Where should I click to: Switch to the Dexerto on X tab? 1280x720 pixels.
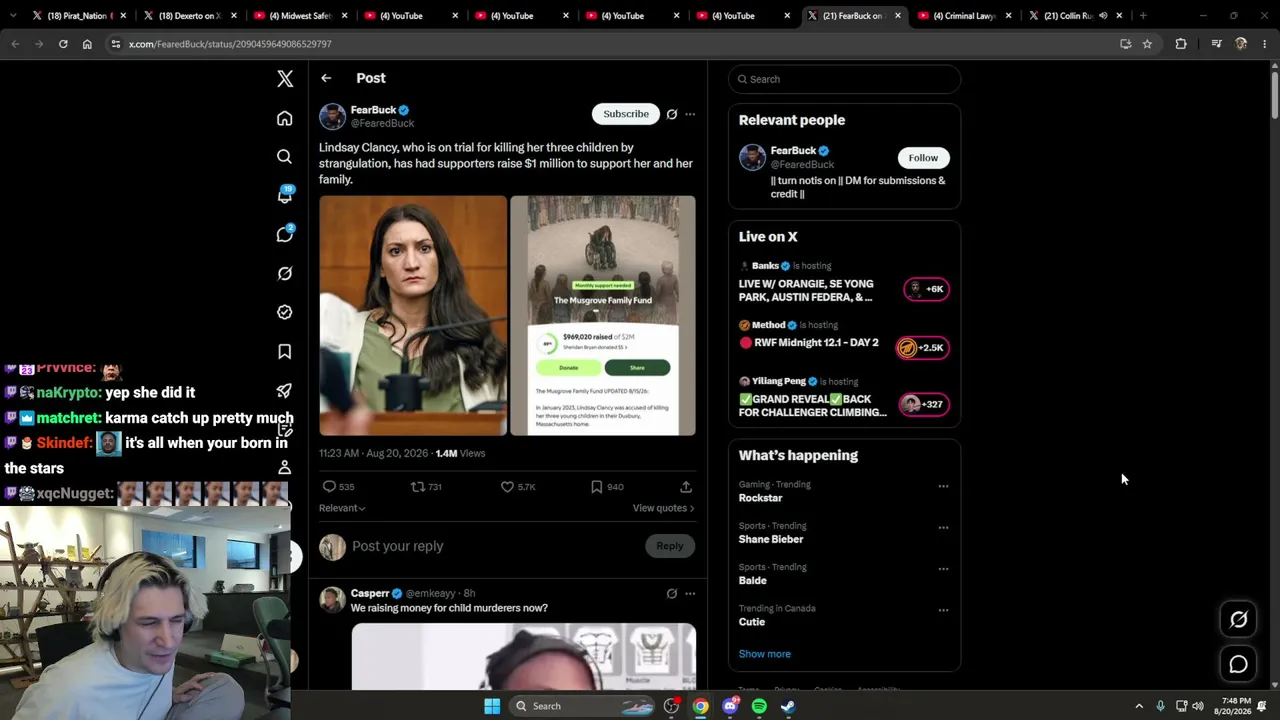(x=189, y=16)
